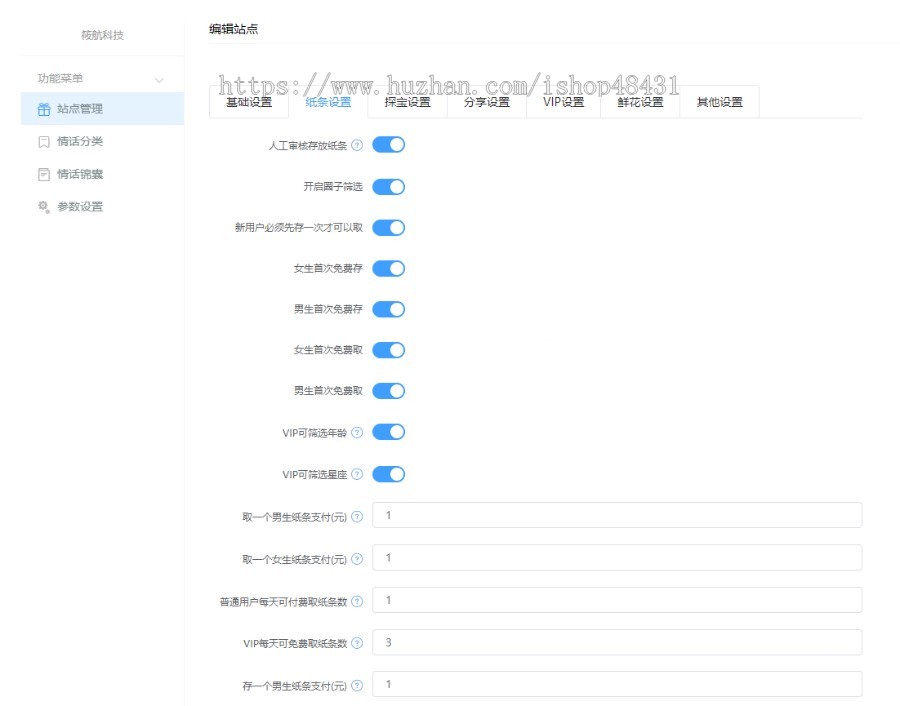Click the 情话分类 bookmark icon
The width and height of the screenshot is (900, 706).
tap(44, 142)
